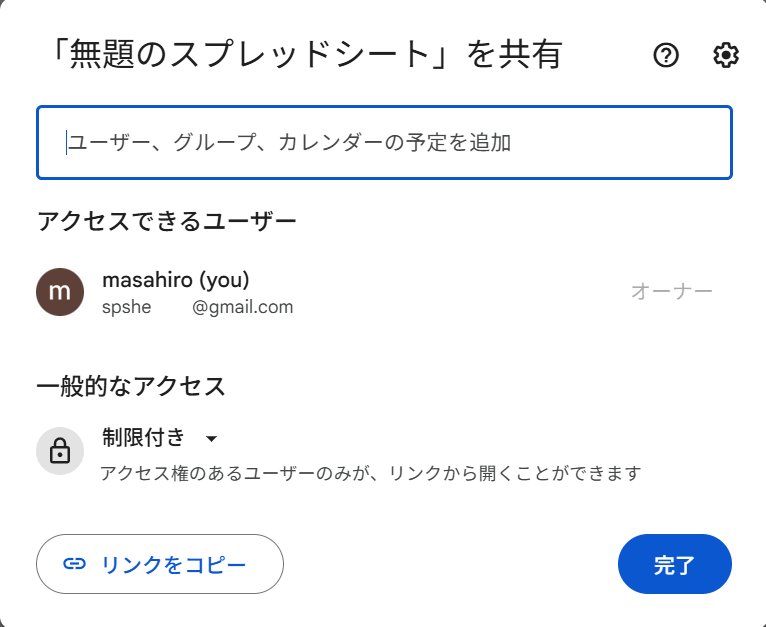This screenshot has height=627, width=766.
Task: Open share settings gear icon
Action: click(x=726, y=55)
